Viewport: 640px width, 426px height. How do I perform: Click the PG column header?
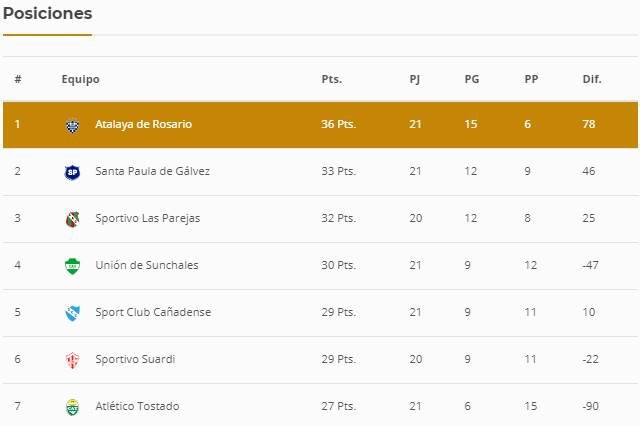472,80
